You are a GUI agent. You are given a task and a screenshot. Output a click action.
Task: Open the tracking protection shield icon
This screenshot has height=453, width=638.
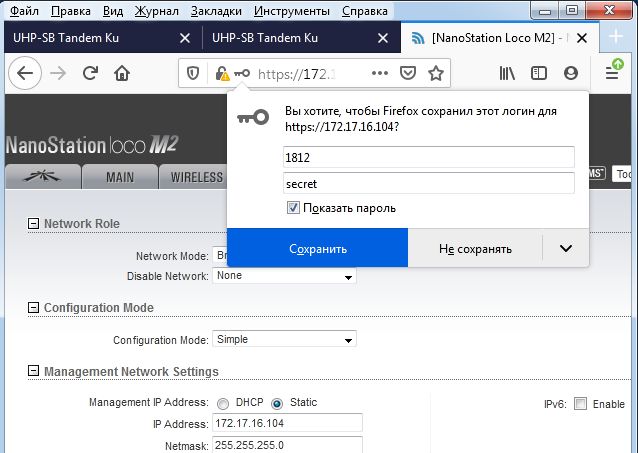(x=192, y=73)
